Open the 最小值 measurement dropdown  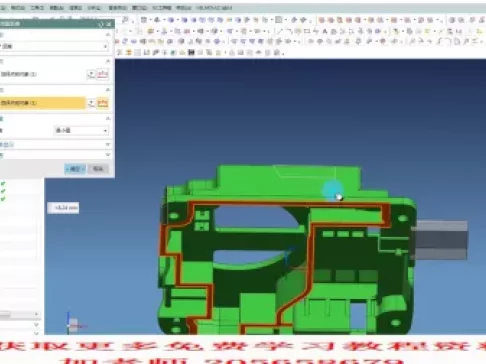pos(81,131)
